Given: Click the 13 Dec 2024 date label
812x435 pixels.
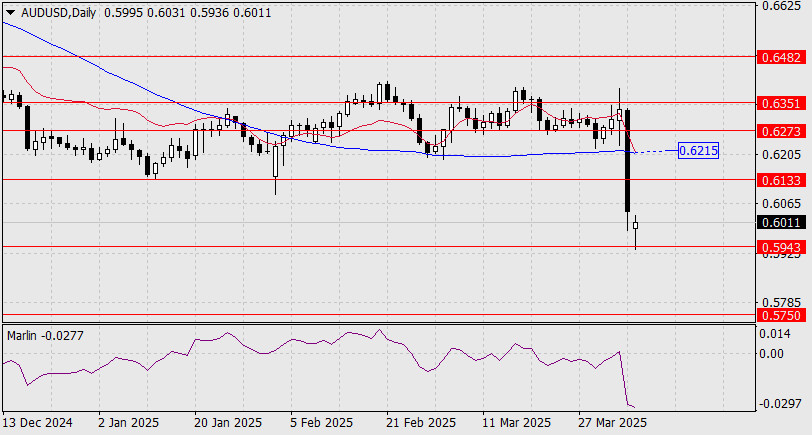Looking at the screenshot, I should pyautogui.click(x=37, y=423).
